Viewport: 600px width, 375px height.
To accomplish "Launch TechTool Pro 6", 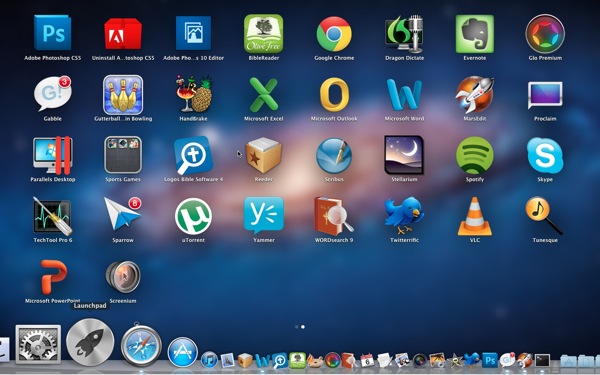I will tap(52, 216).
